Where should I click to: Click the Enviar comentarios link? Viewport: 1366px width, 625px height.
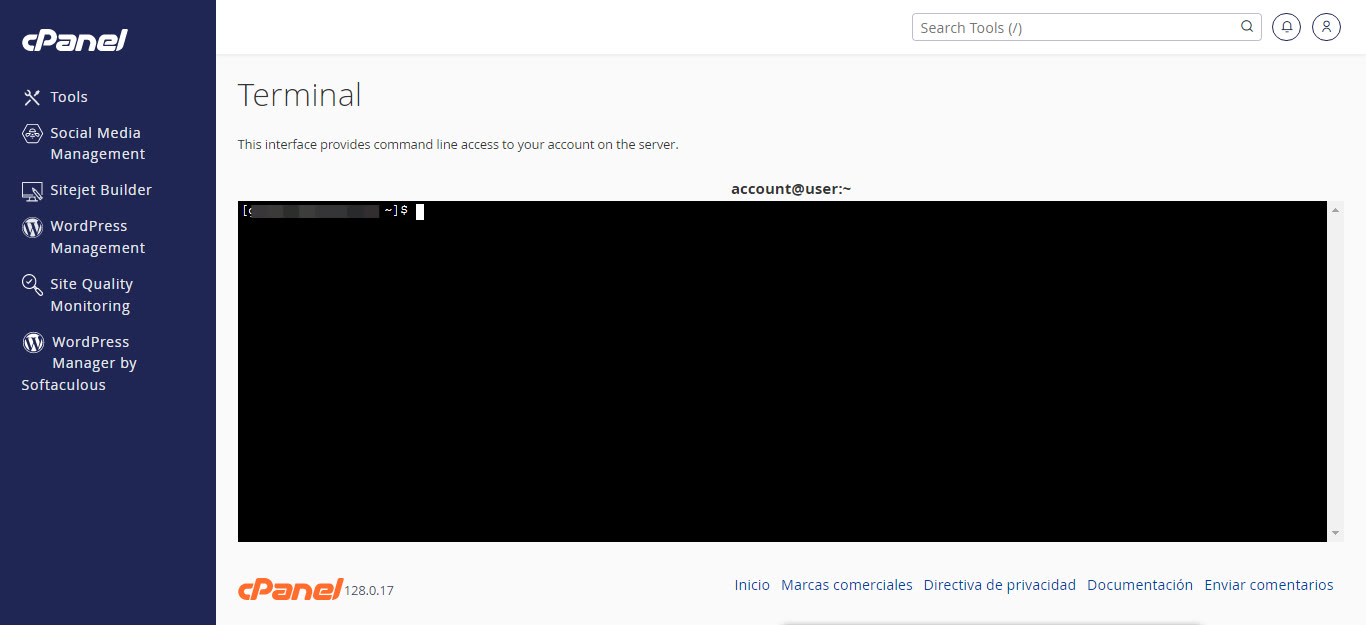[x=1269, y=585]
